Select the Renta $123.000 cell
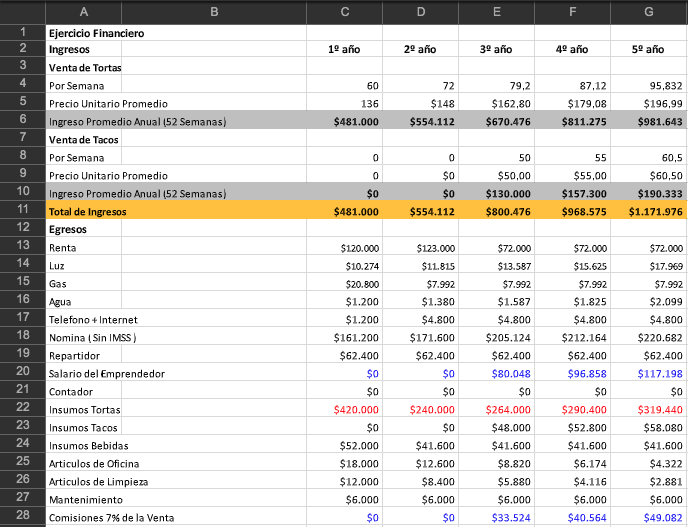Viewport: 688px width, 527px height. [x=420, y=247]
